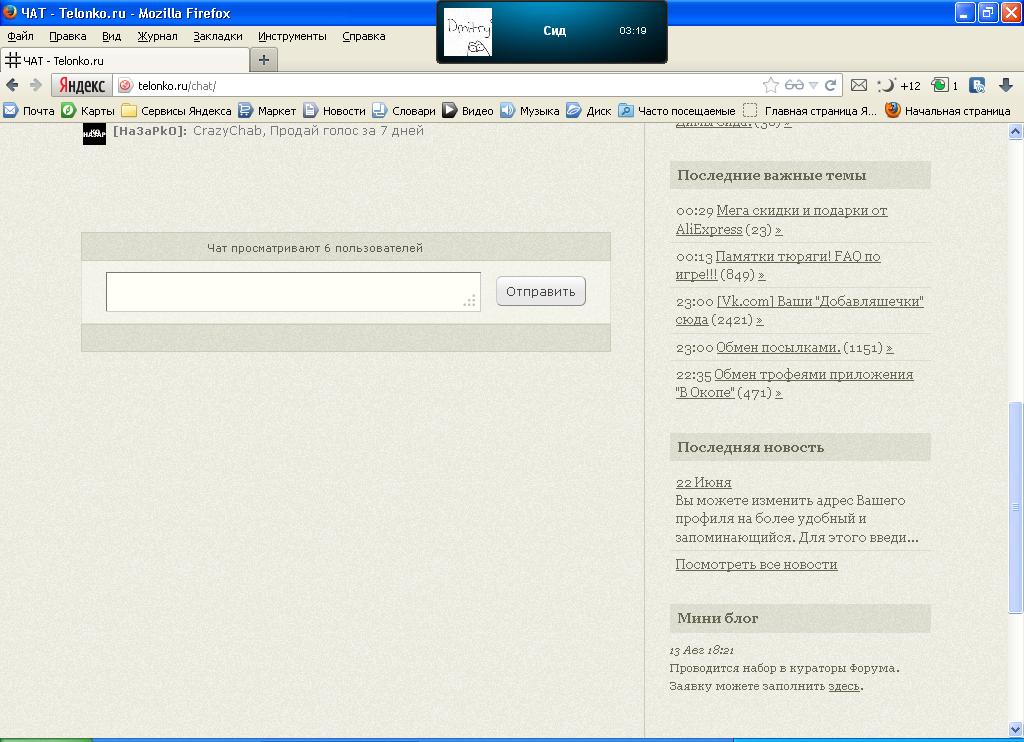Open the Обмен трофеями приложения "В Окопе" topic
The height and width of the screenshot is (742, 1024).
[795, 383]
